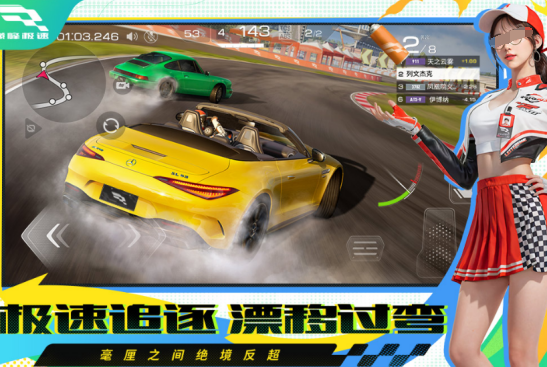Tap the three-line handbrake button
Image resolution: width=547 pixels, height=367 pixels.
(365, 248)
